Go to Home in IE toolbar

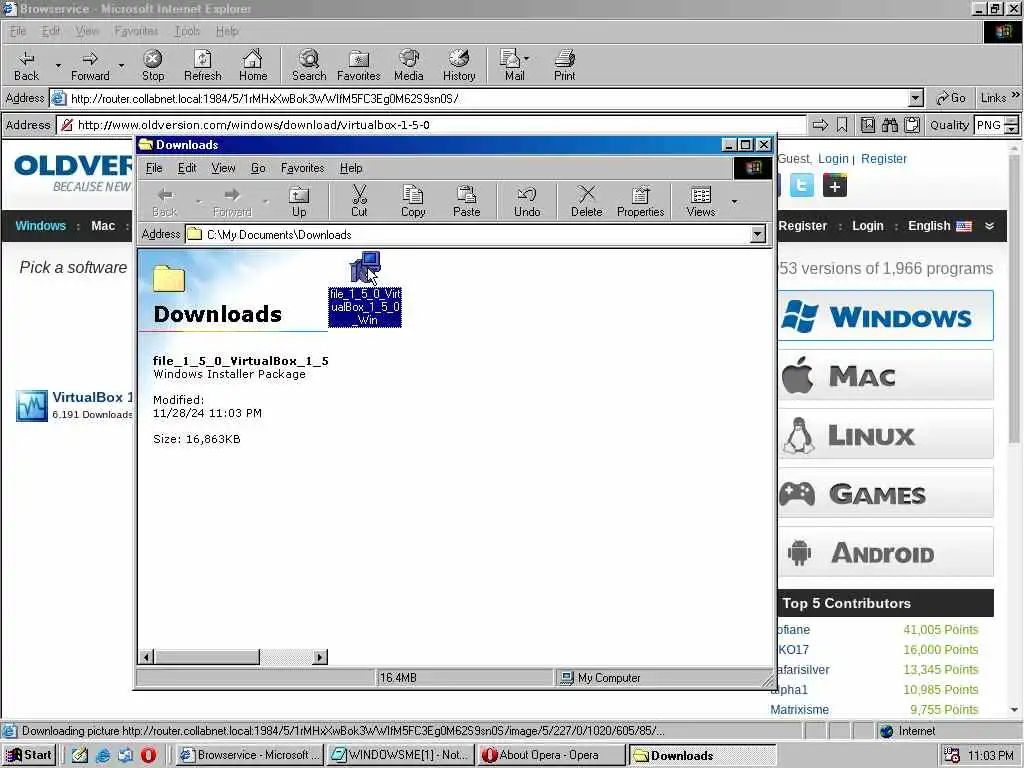pyautogui.click(x=253, y=65)
